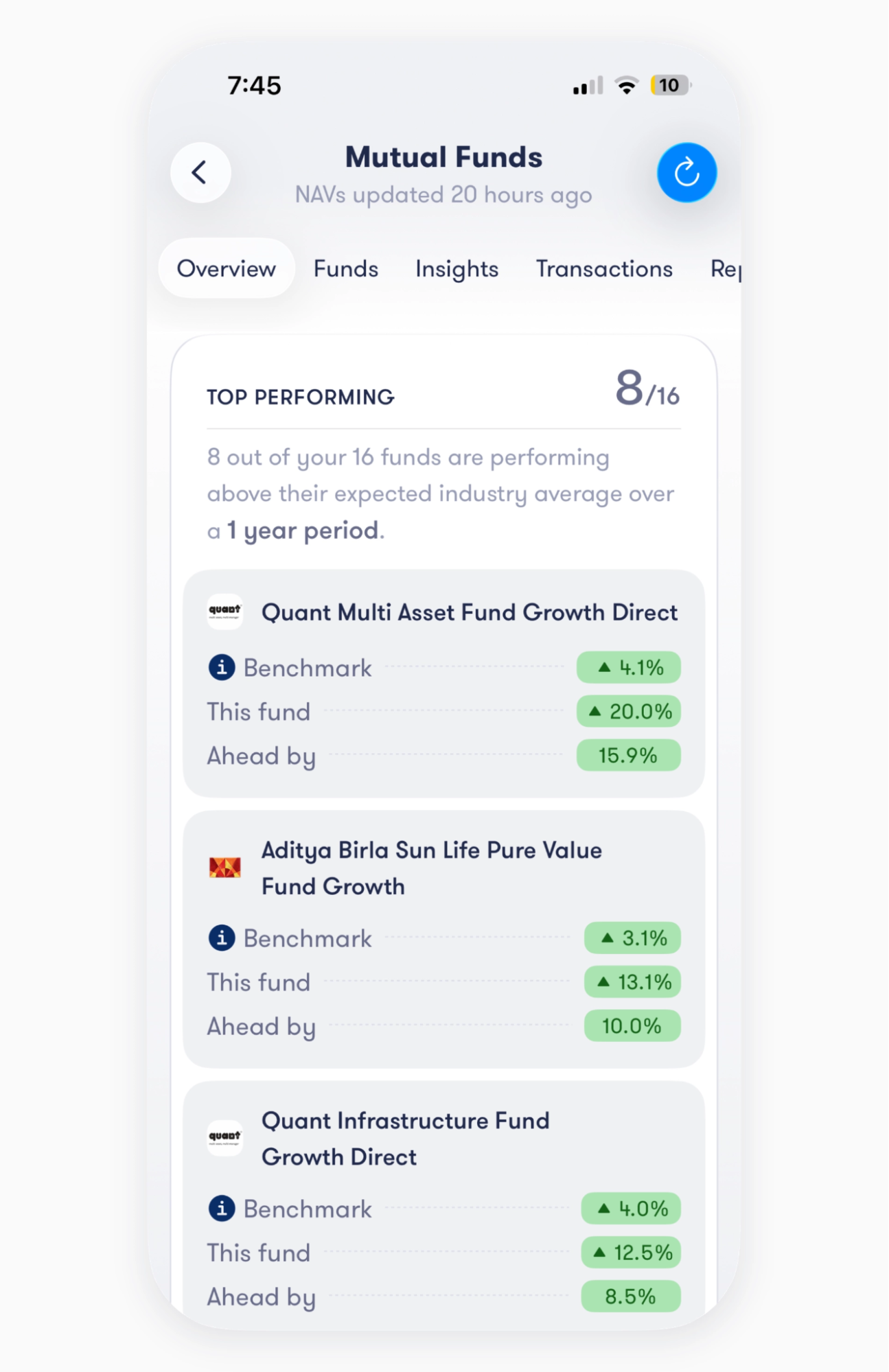Open Quant Infrastructure Fund Growth Direct

coord(406,1139)
